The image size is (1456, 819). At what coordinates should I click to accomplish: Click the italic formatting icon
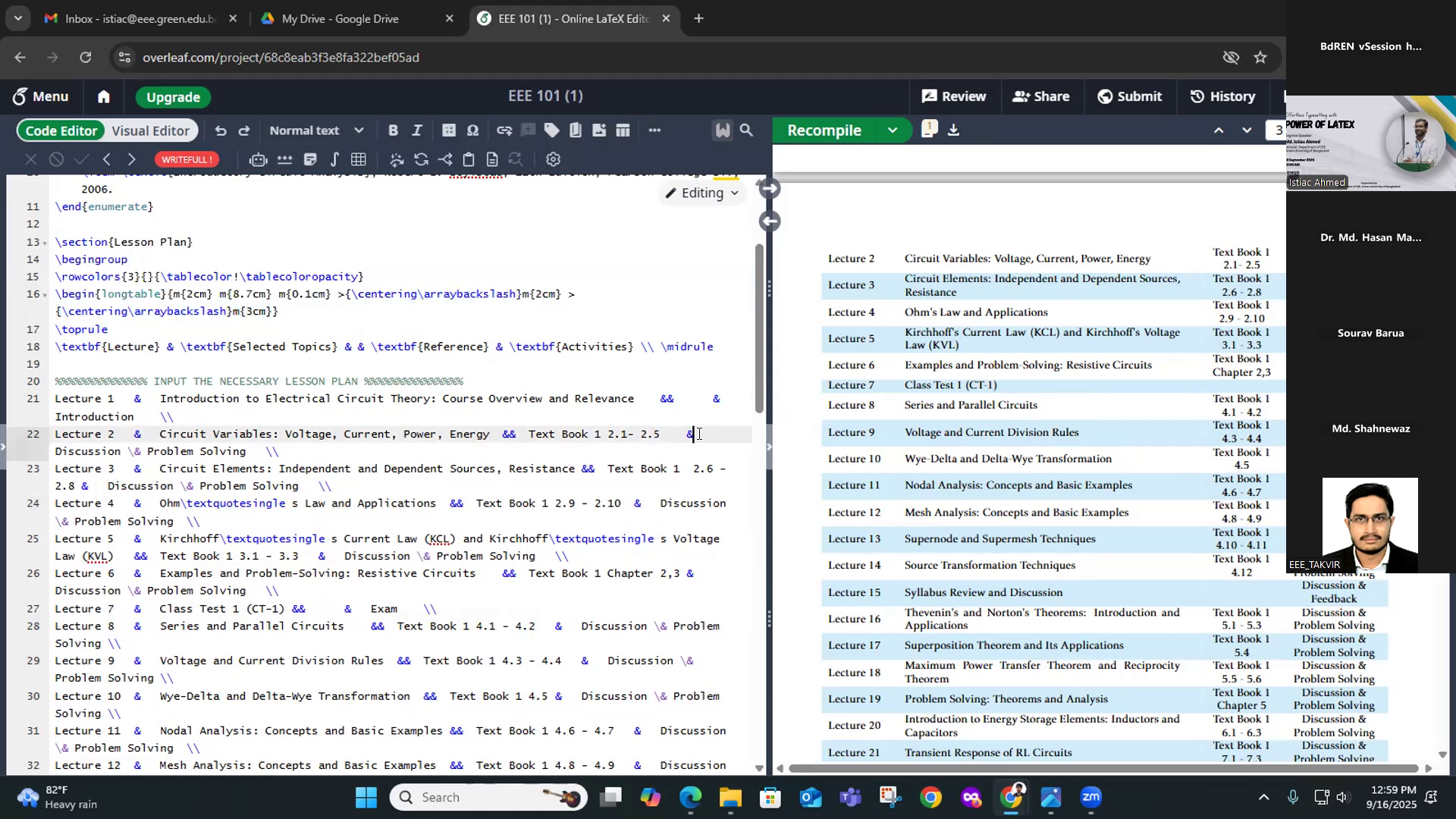(416, 130)
